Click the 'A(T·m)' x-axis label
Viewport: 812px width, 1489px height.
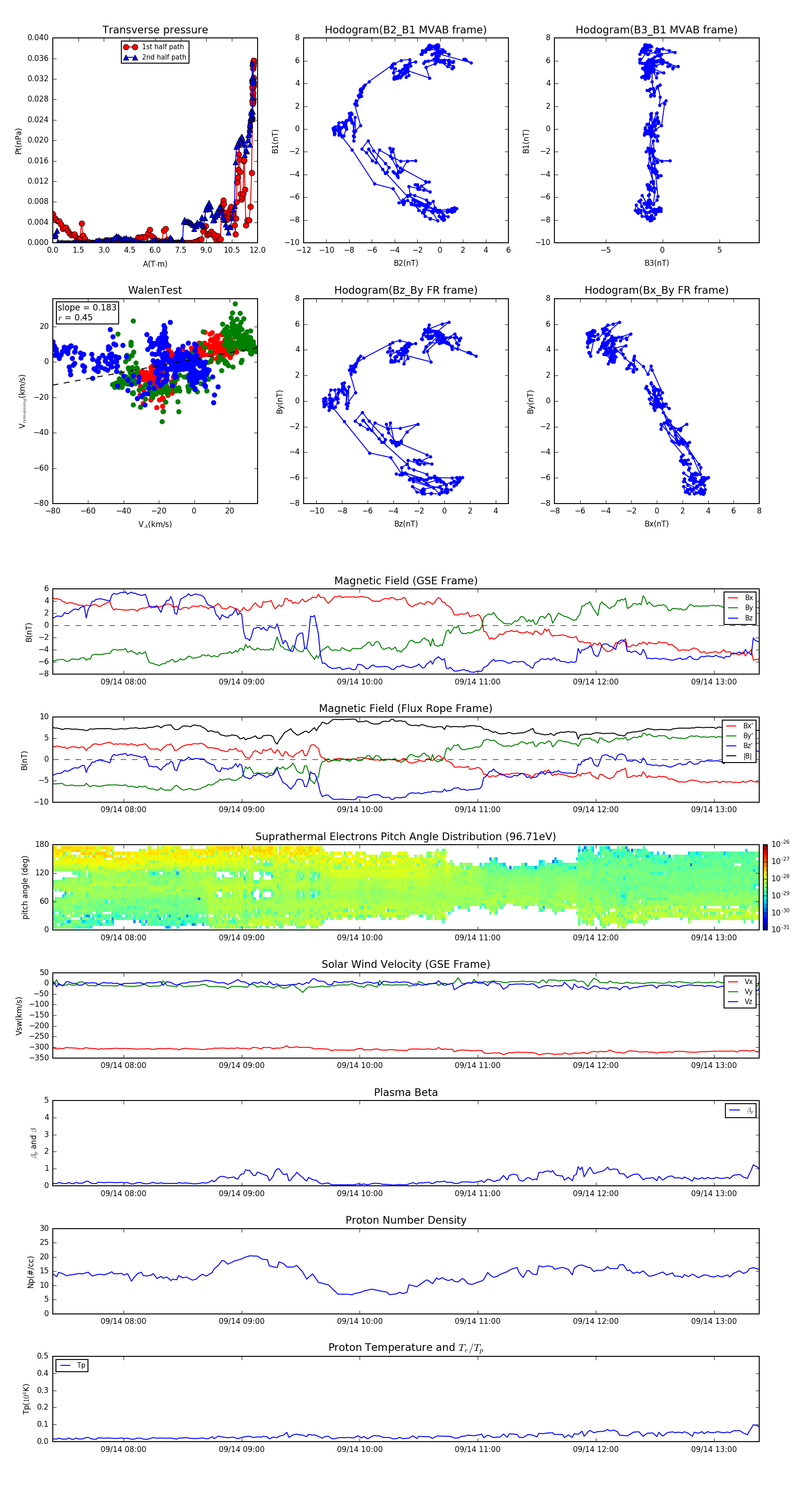155,264
